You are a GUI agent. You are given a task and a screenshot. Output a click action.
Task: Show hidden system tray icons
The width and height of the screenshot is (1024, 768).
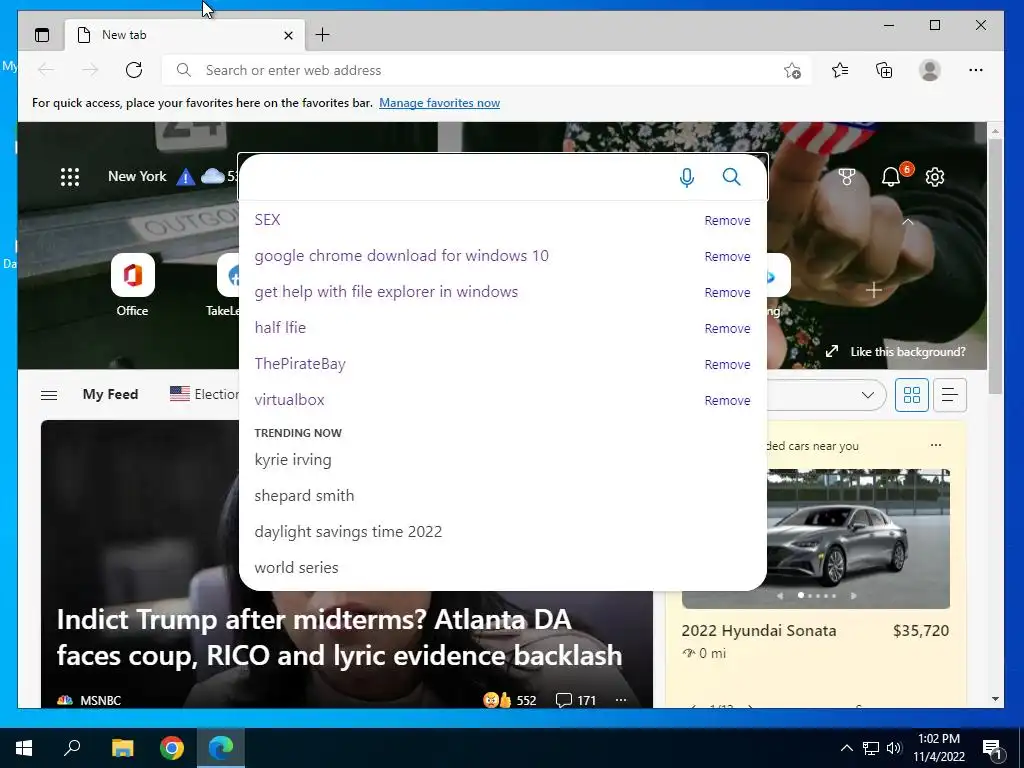pyautogui.click(x=846, y=748)
